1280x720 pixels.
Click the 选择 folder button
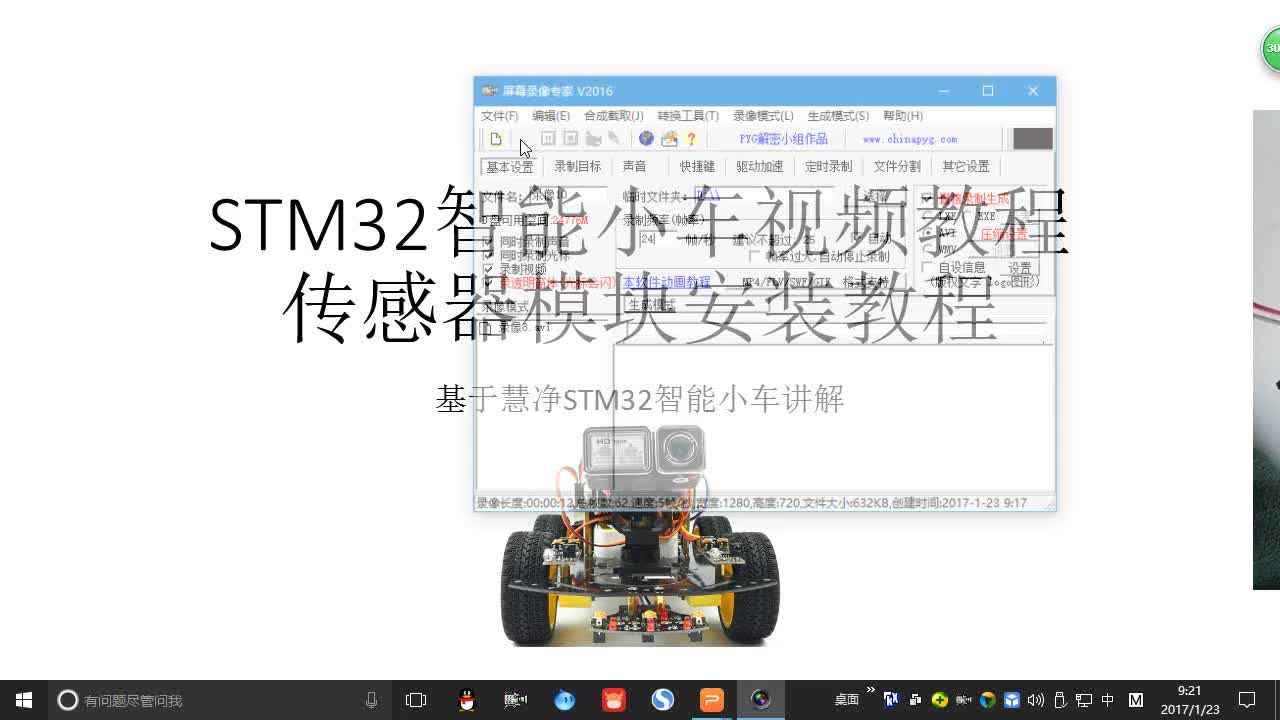click(876, 198)
